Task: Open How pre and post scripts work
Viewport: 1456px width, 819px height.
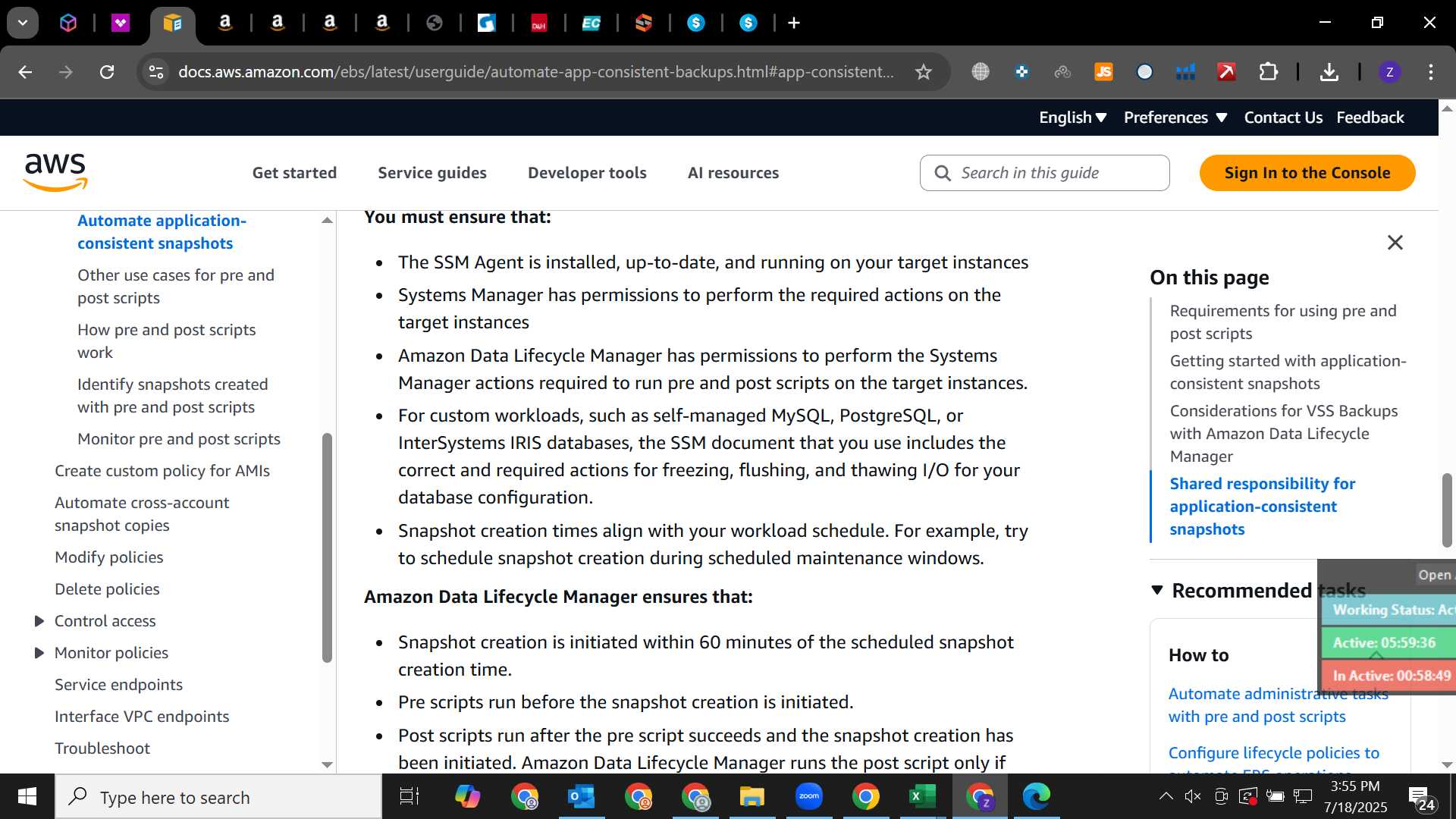Action: pyautogui.click(x=166, y=341)
